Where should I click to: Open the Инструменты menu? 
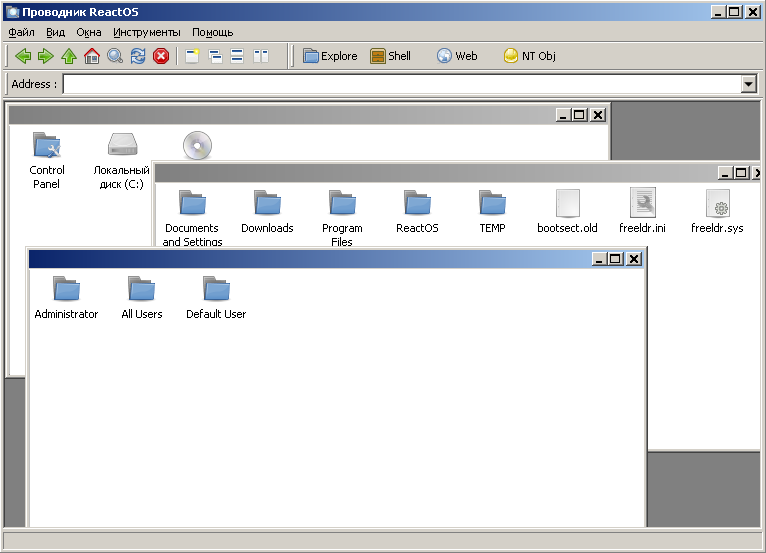coord(147,32)
